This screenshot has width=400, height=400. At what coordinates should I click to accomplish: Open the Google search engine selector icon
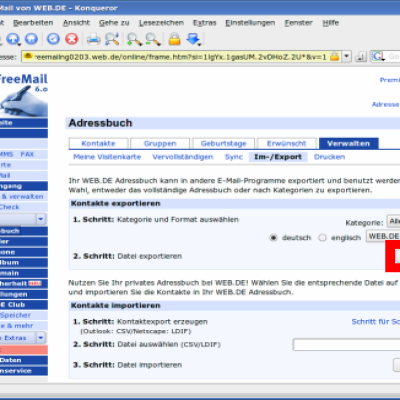click(x=378, y=57)
